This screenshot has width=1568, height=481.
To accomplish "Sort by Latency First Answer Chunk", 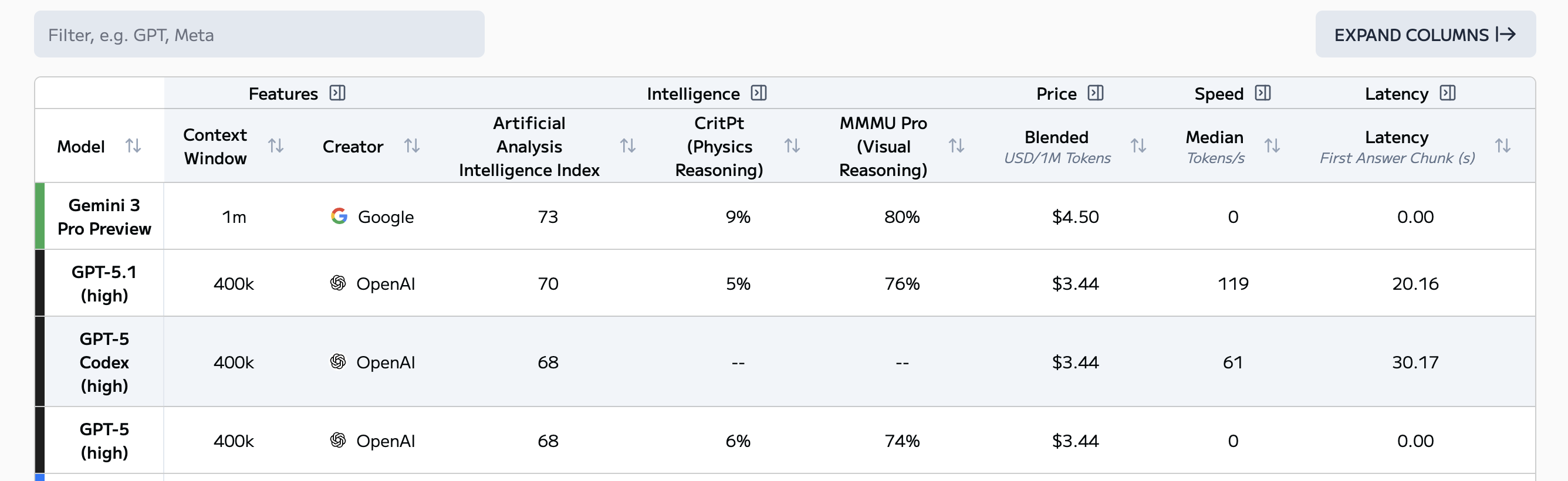I will pyautogui.click(x=1503, y=146).
